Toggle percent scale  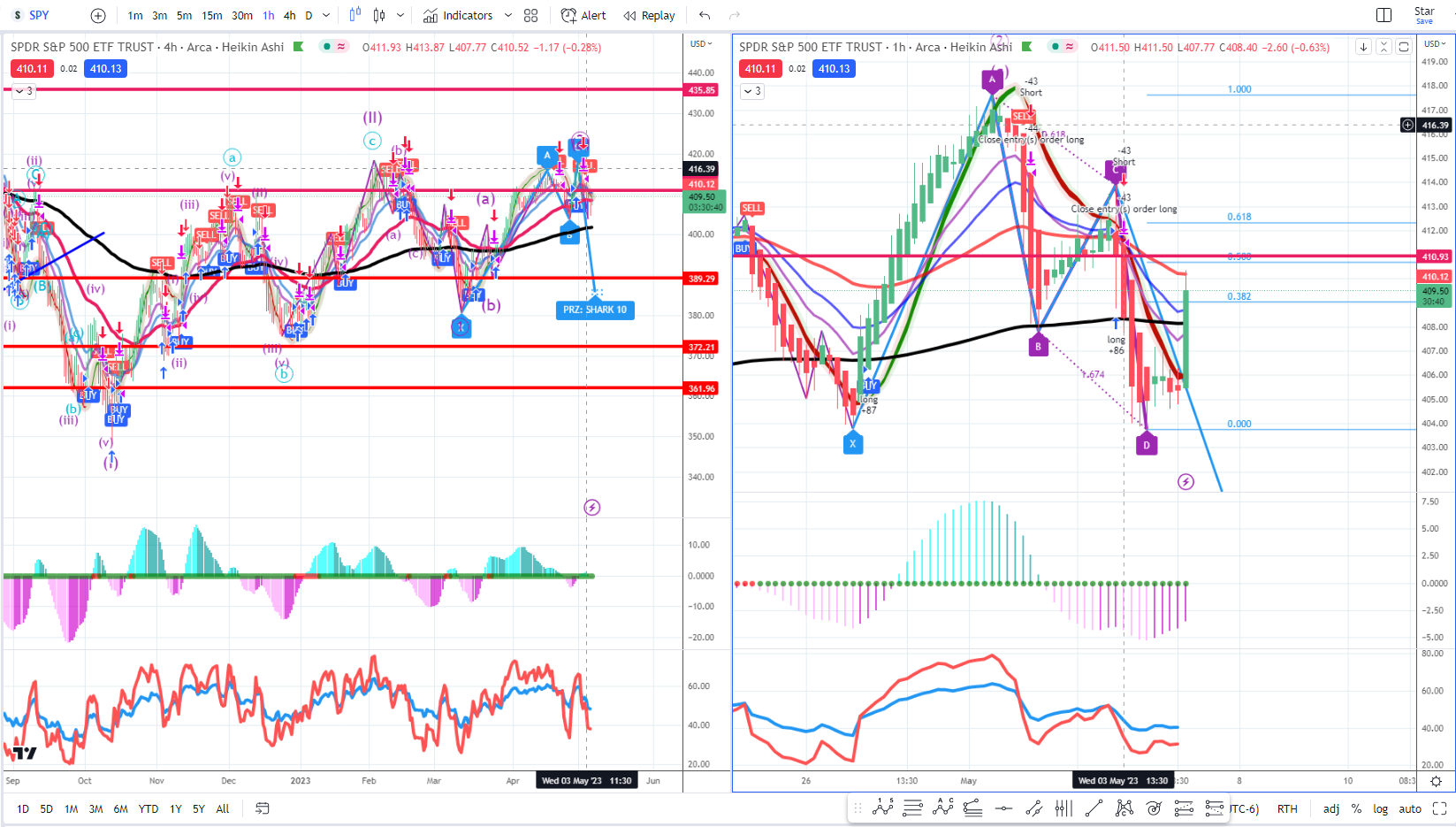pyautogui.click(x=1356, y=808)
